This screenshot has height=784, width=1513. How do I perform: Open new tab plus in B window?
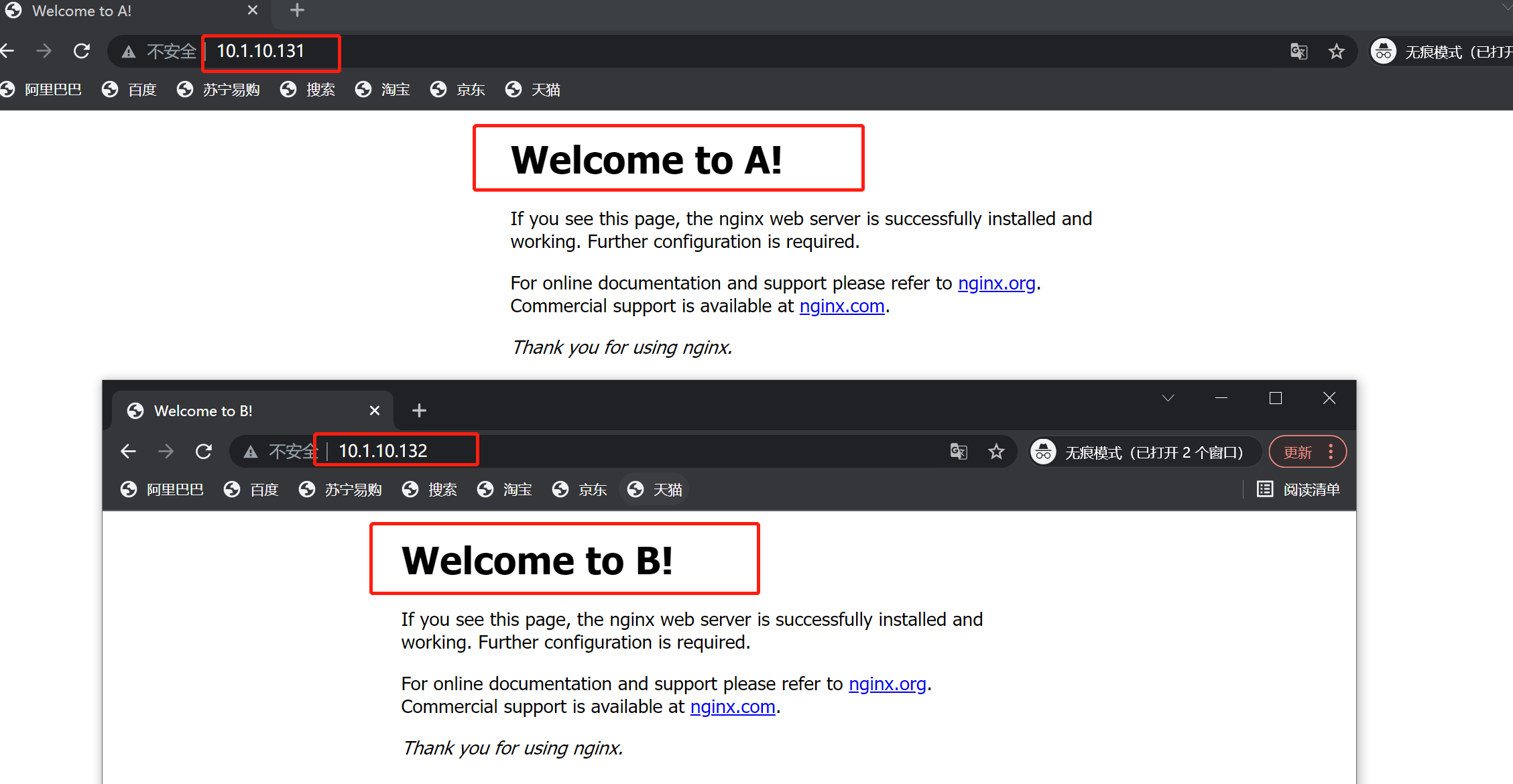[x=419, y=410]
